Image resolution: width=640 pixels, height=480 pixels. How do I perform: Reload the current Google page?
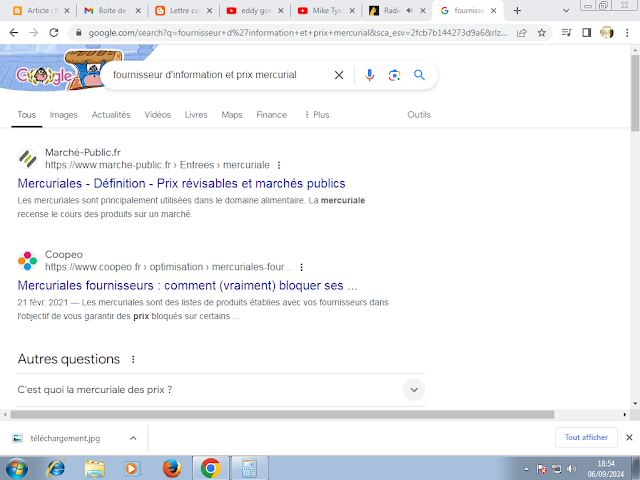click(53, 33)
